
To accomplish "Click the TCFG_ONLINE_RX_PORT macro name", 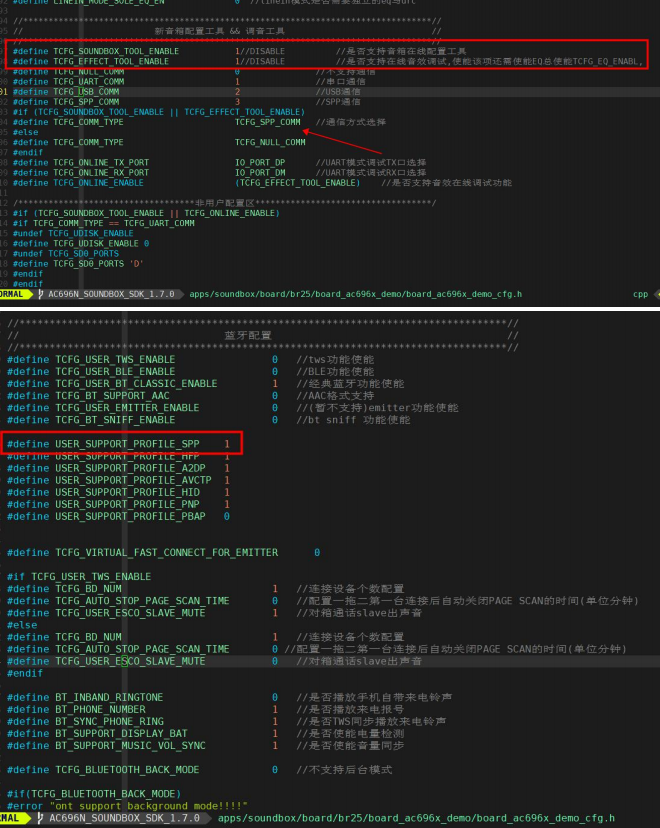I will point(101,173).
